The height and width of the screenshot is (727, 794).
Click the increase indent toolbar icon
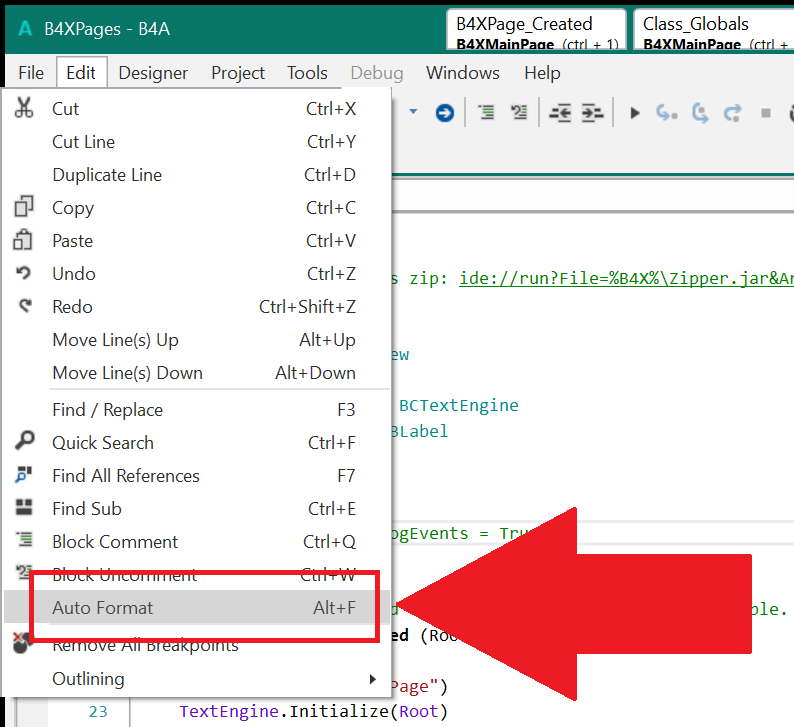tap(592, 113)
